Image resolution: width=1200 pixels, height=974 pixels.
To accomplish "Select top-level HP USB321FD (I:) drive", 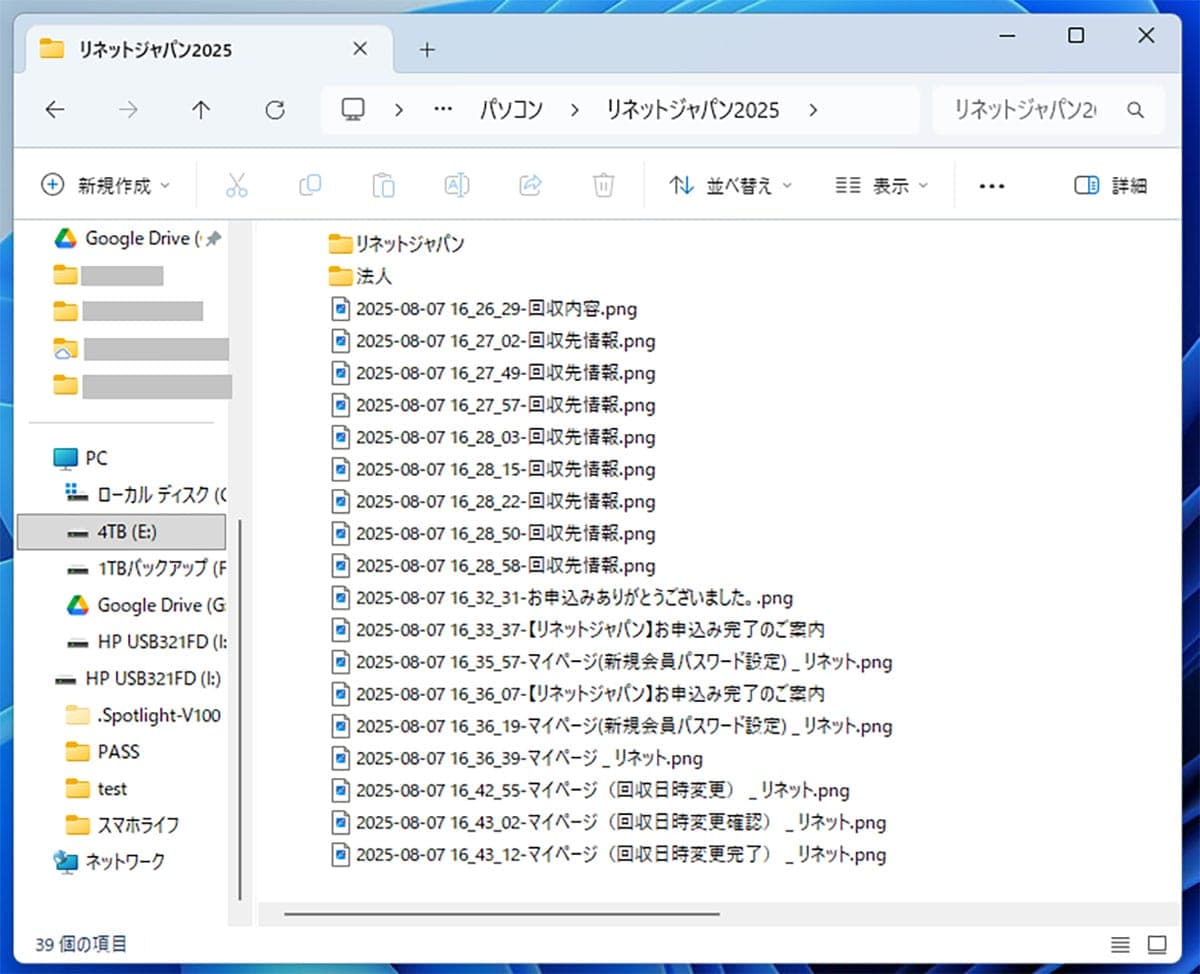I will pos(139,678).
